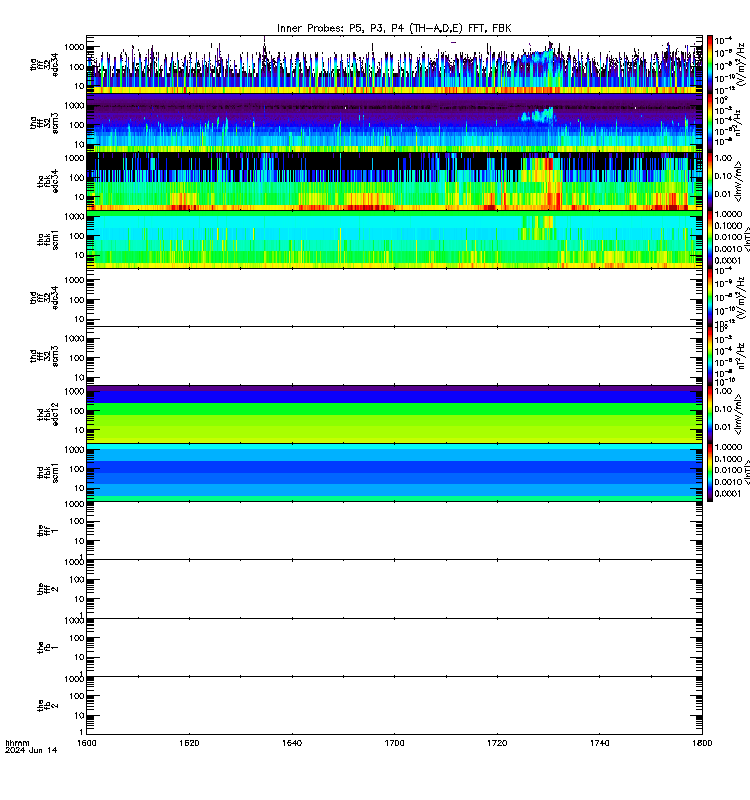This screenshot has height=800, width=750.
Task: Click the tha fbk edc34 filter bank panel
Action: [394, 181]
